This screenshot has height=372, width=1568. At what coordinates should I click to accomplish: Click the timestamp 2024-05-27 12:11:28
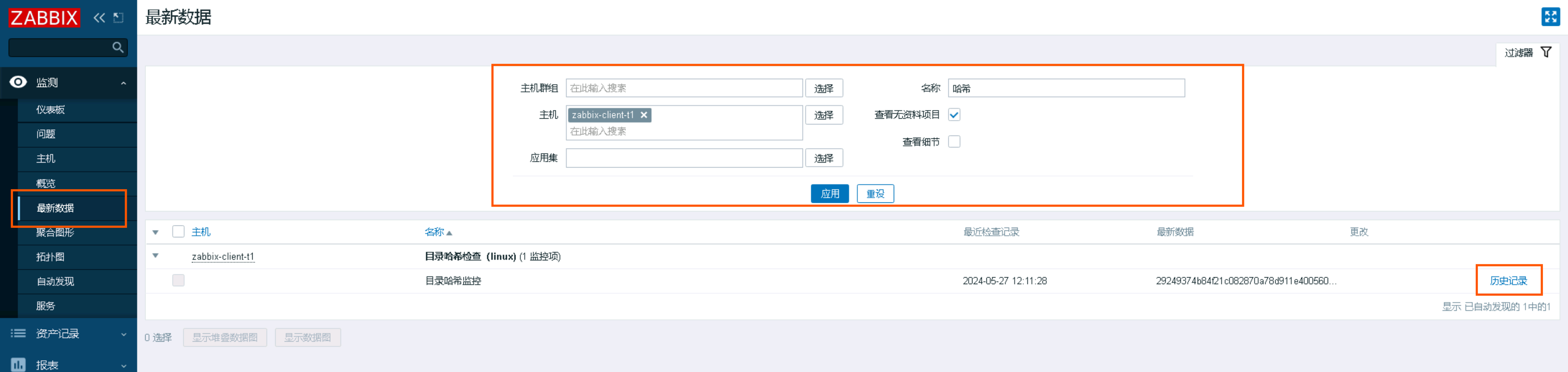pyautogui.click(x=1004, y=281)
